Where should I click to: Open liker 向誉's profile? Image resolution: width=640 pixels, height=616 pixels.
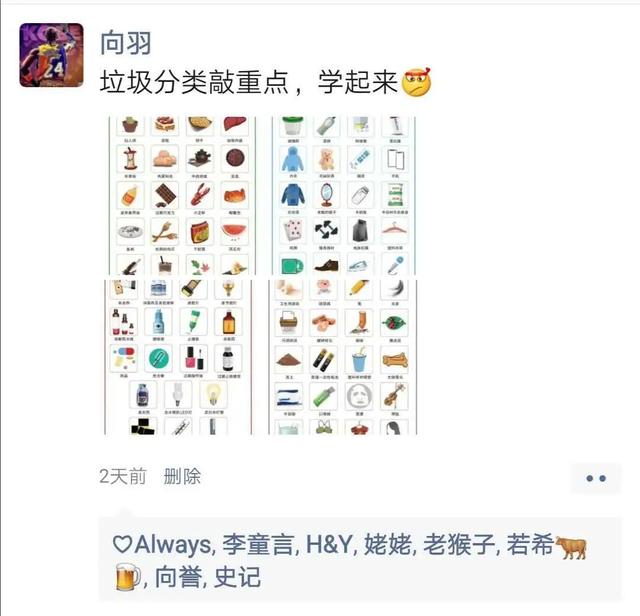coord(178,577)
